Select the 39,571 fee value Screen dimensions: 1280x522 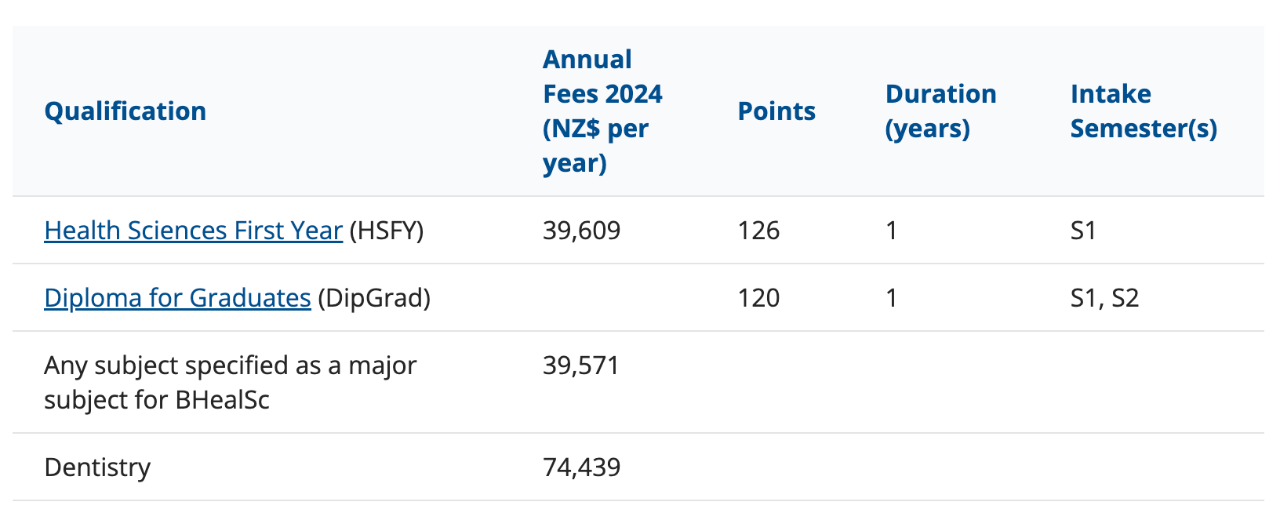tap(582, 366)
